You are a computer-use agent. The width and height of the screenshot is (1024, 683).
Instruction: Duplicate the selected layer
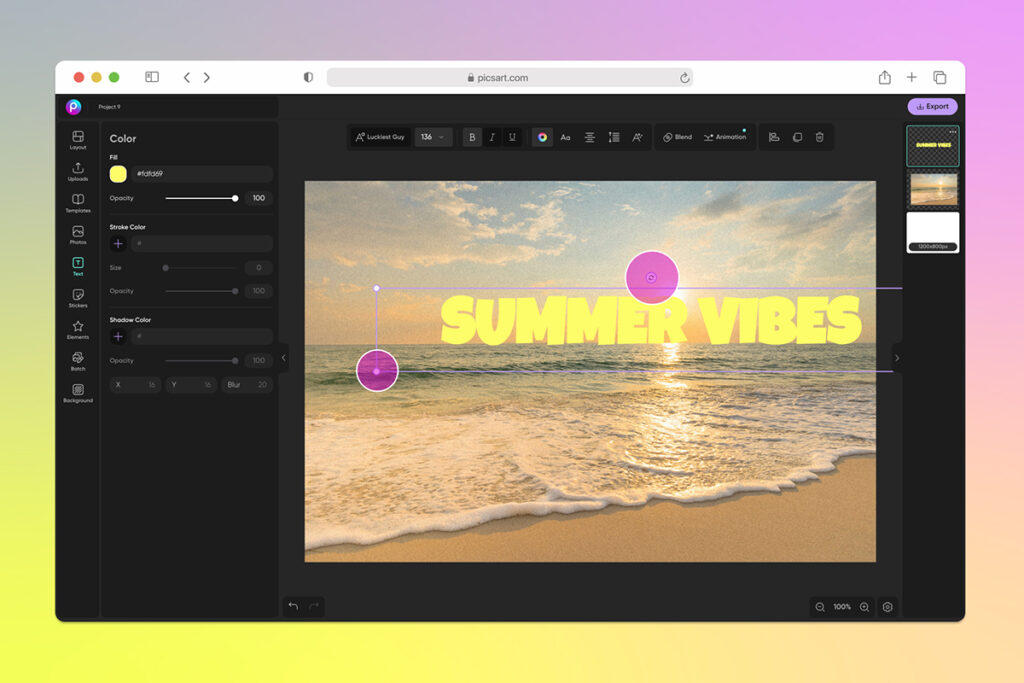point(797,137)
